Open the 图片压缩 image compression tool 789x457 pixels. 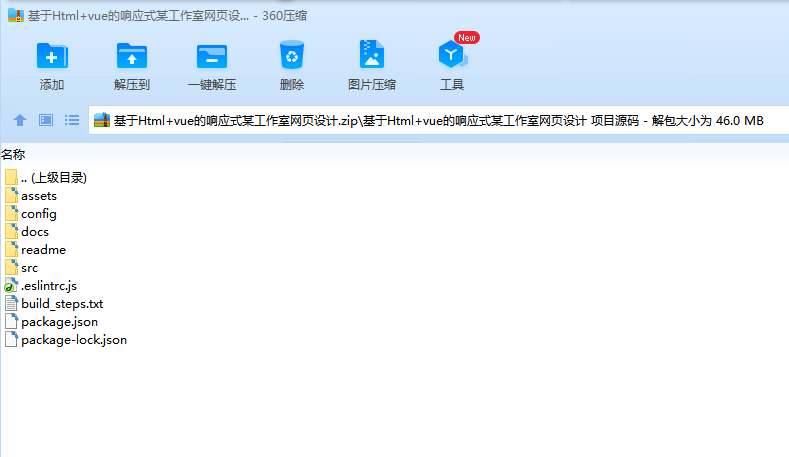pyautogui.click(x=372, y=54)
